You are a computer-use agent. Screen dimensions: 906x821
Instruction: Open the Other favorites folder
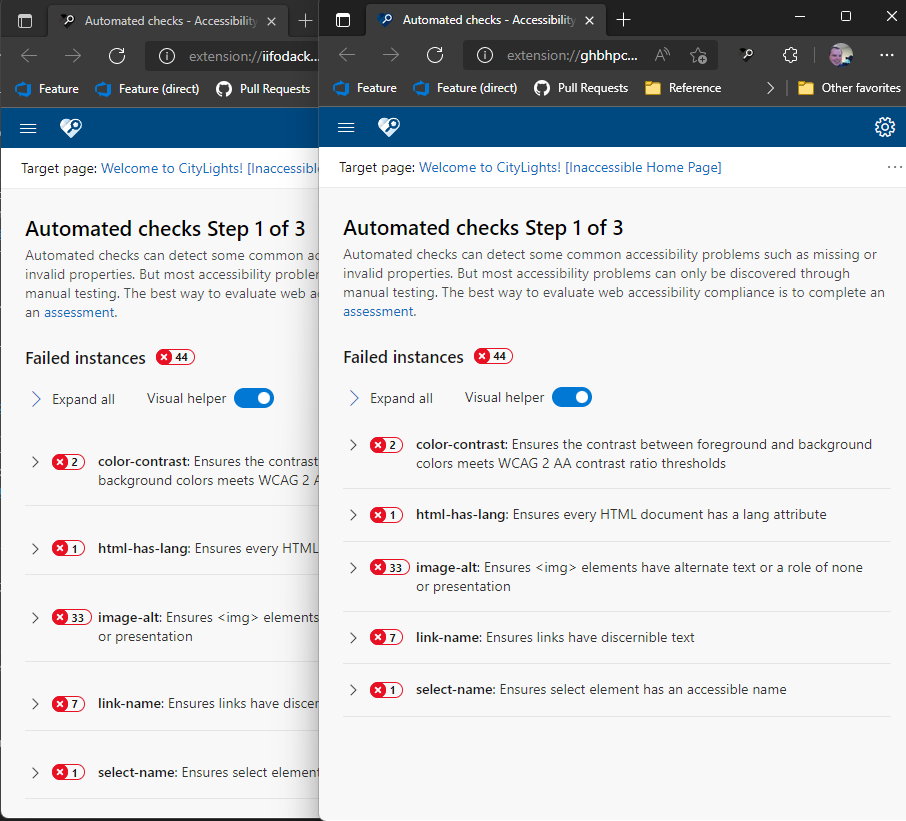pos(849,88)
